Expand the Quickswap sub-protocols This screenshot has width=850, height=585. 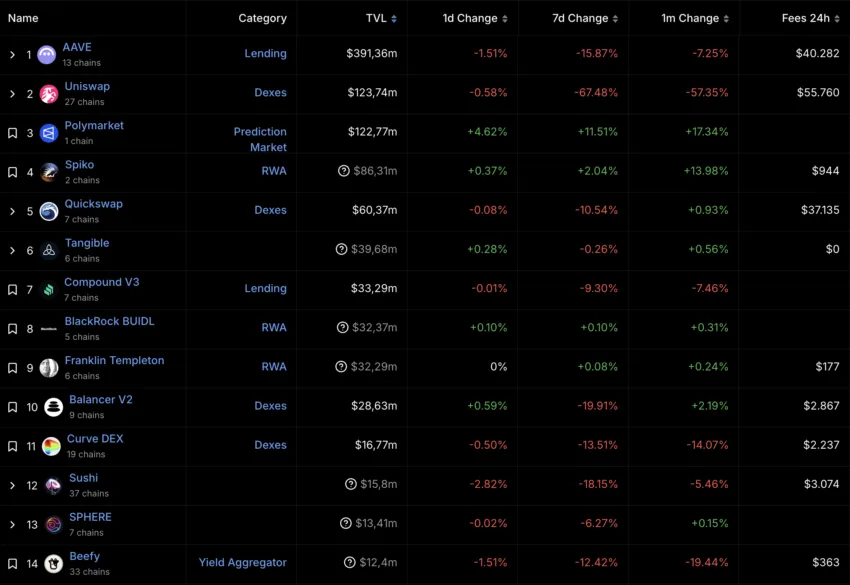(12, 211)
